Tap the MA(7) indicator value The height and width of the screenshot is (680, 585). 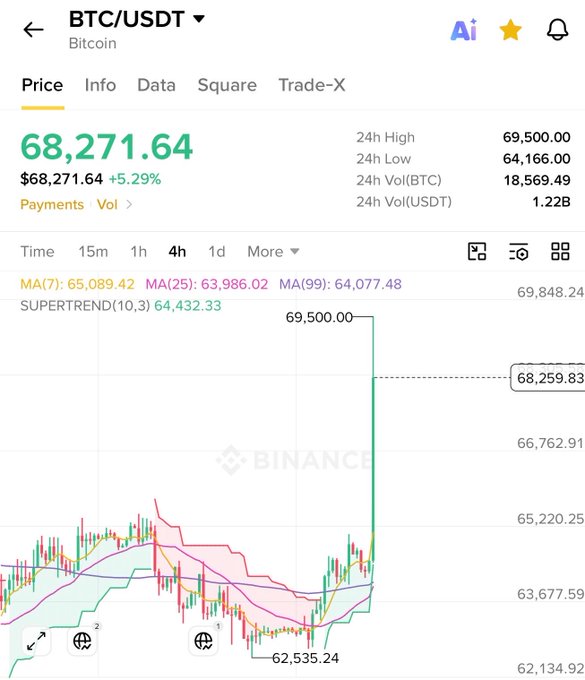[78, 284]
